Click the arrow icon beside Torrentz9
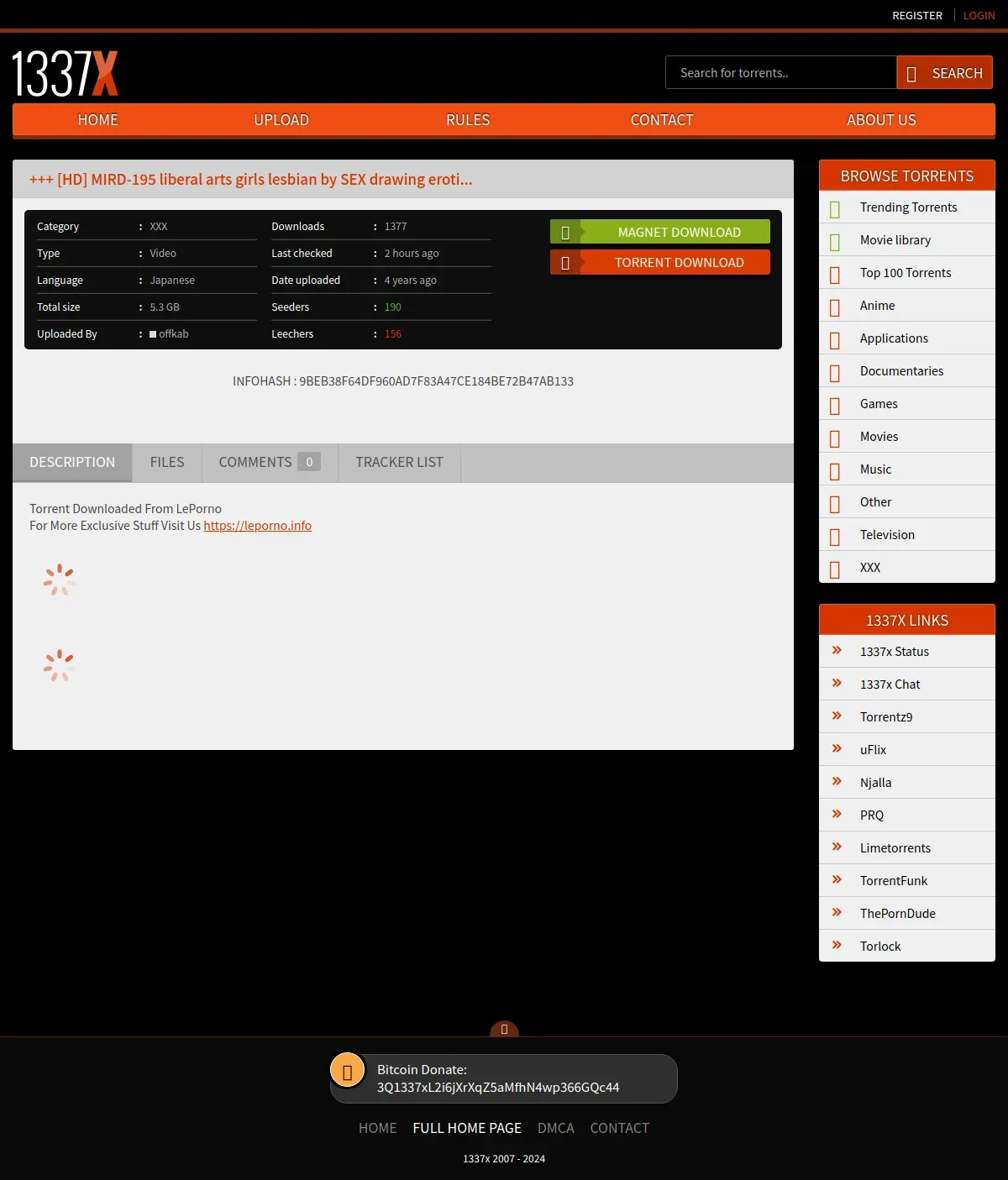1008x1180 pixels. pos(837,716)
